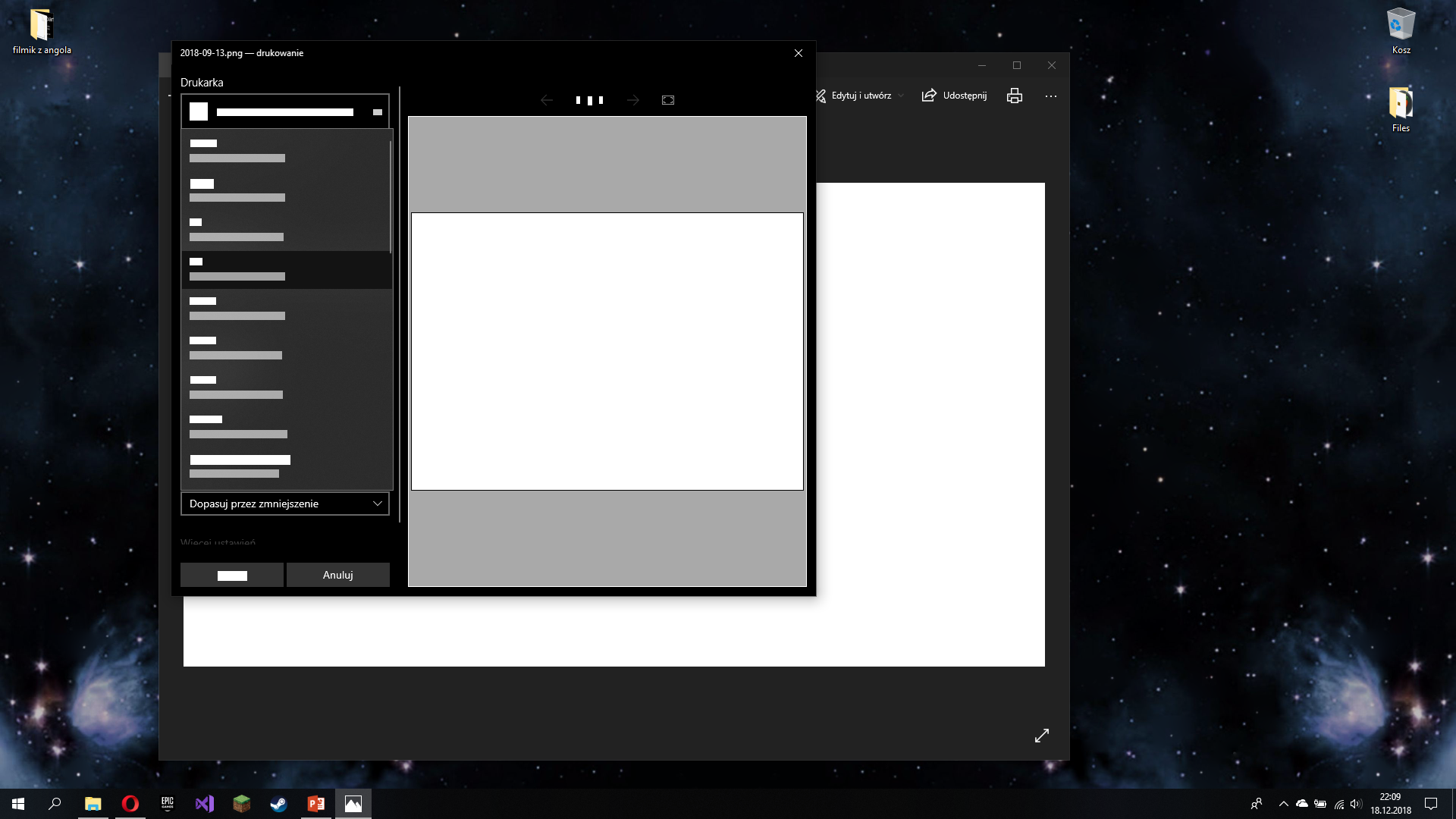Open Więcej ustawień link in print dialog
1456x819 pixels.
[218, 543]
